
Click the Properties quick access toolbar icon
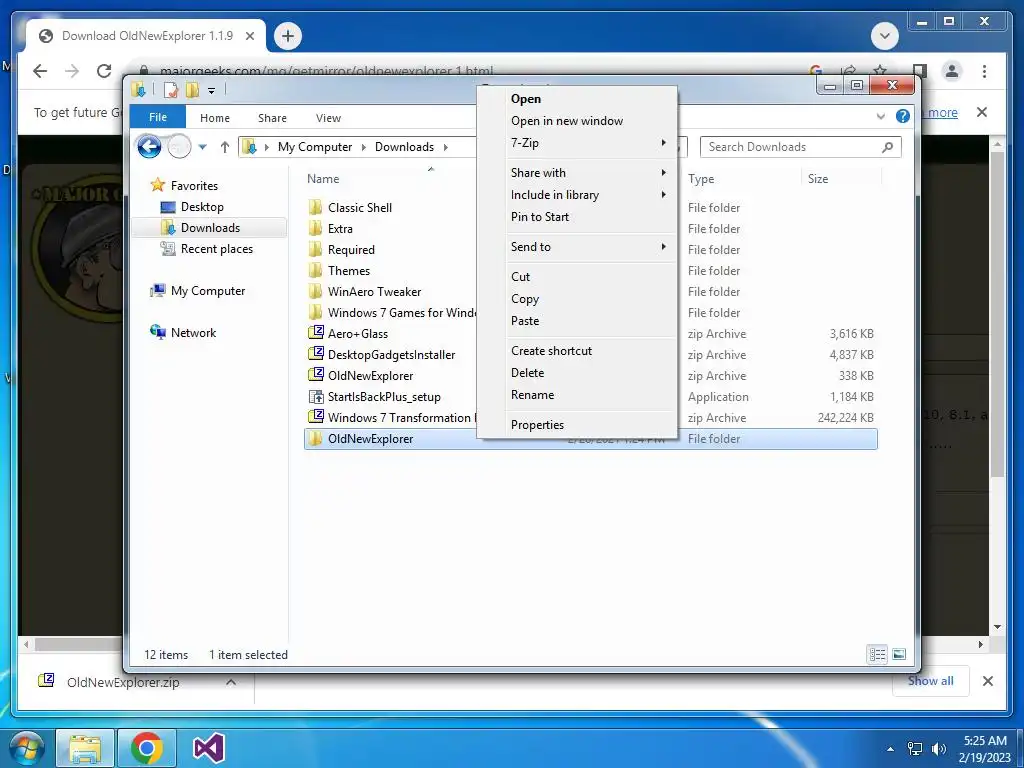click(x=171, y=89)
